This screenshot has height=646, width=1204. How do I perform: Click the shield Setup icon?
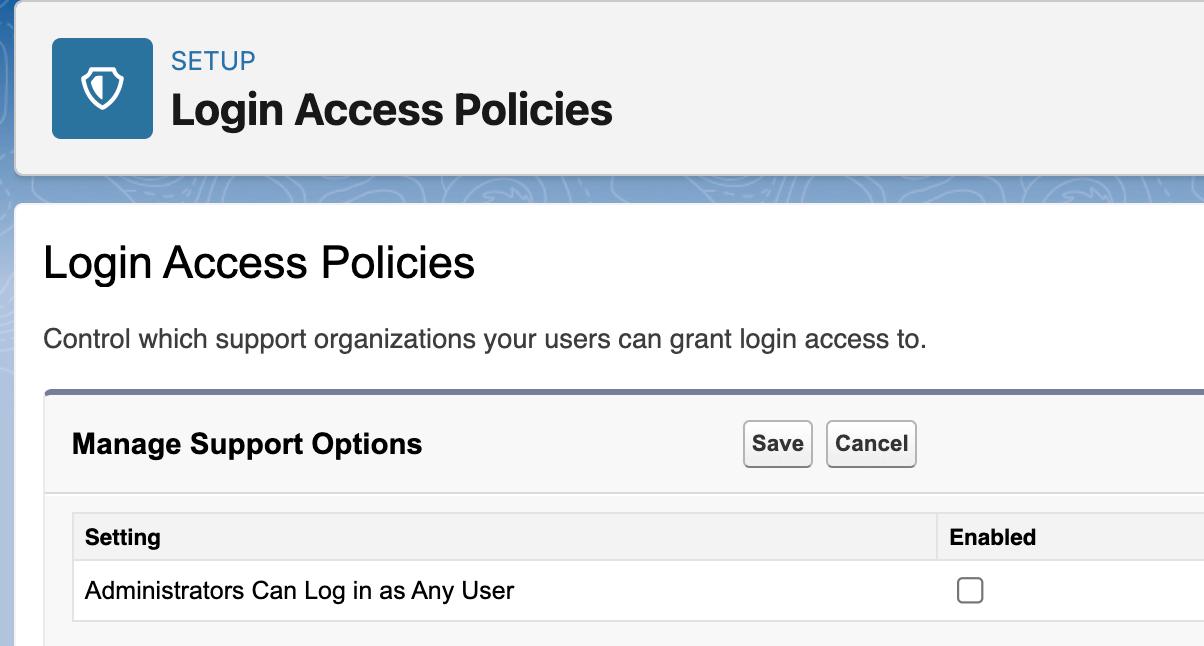102,88
